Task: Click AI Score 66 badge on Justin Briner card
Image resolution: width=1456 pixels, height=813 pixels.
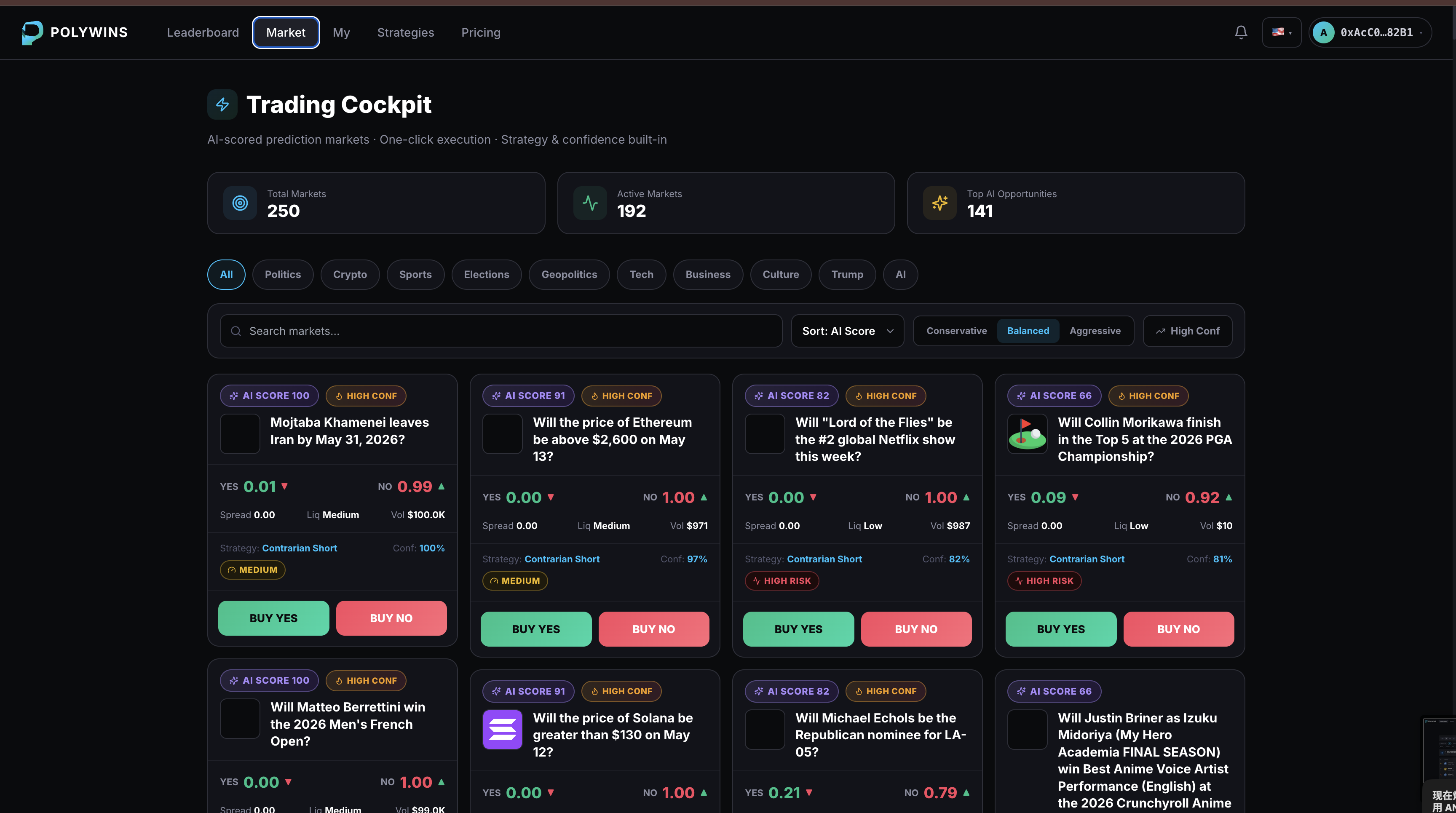Action: pyautogui.click(x=1054, y=691)
